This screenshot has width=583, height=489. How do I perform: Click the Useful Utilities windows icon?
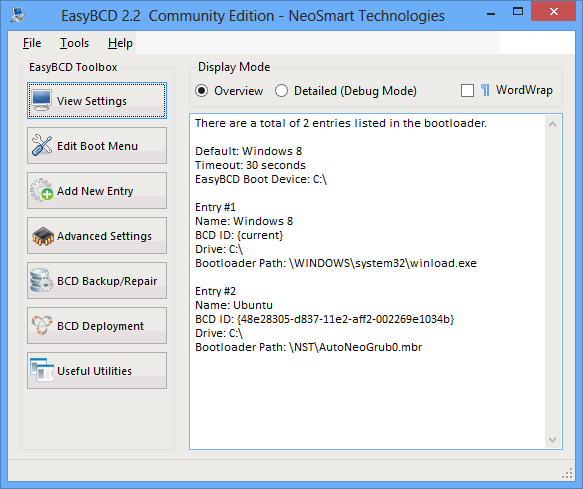click(42, 370)
